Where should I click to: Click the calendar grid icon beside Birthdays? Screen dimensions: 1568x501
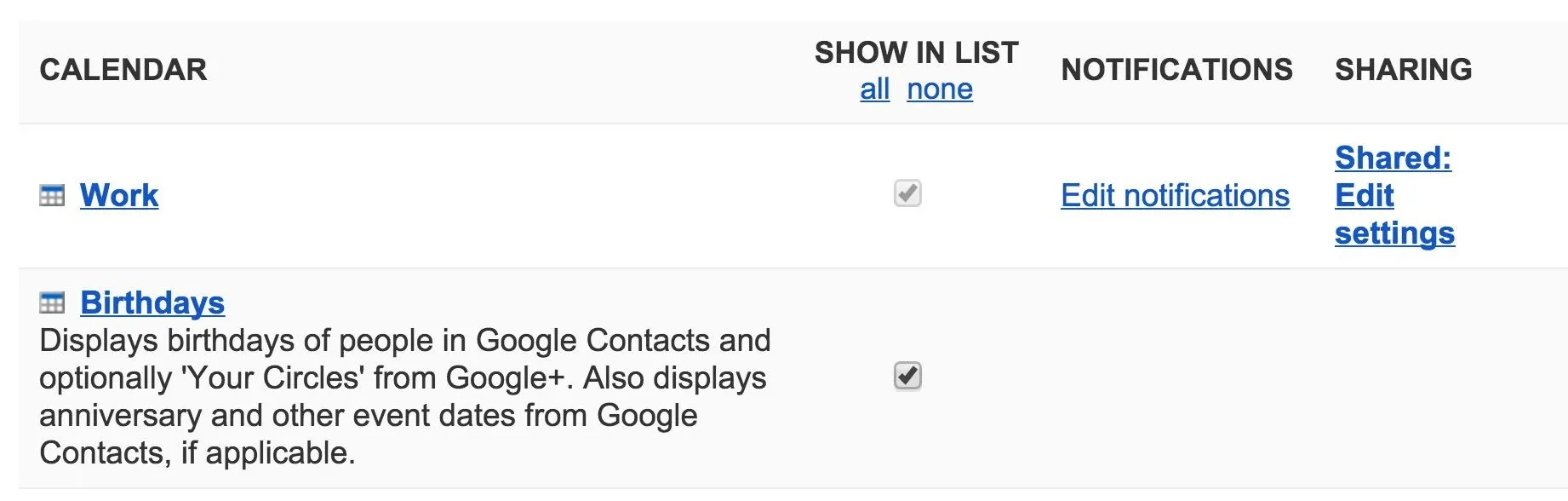pos(52,302)
